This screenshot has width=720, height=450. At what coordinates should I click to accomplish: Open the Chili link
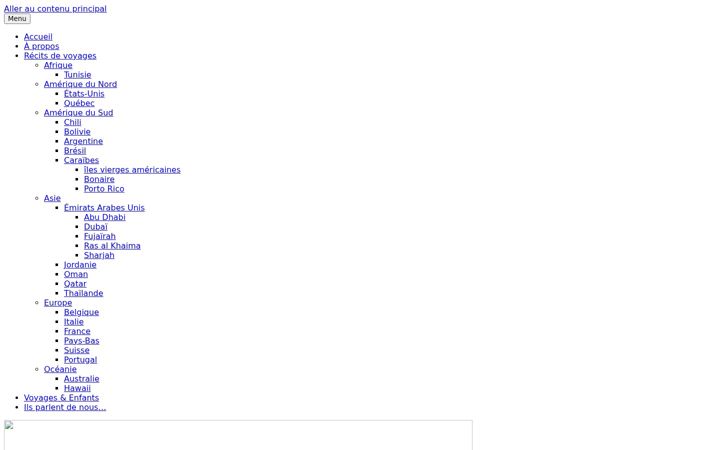[73, 122]
